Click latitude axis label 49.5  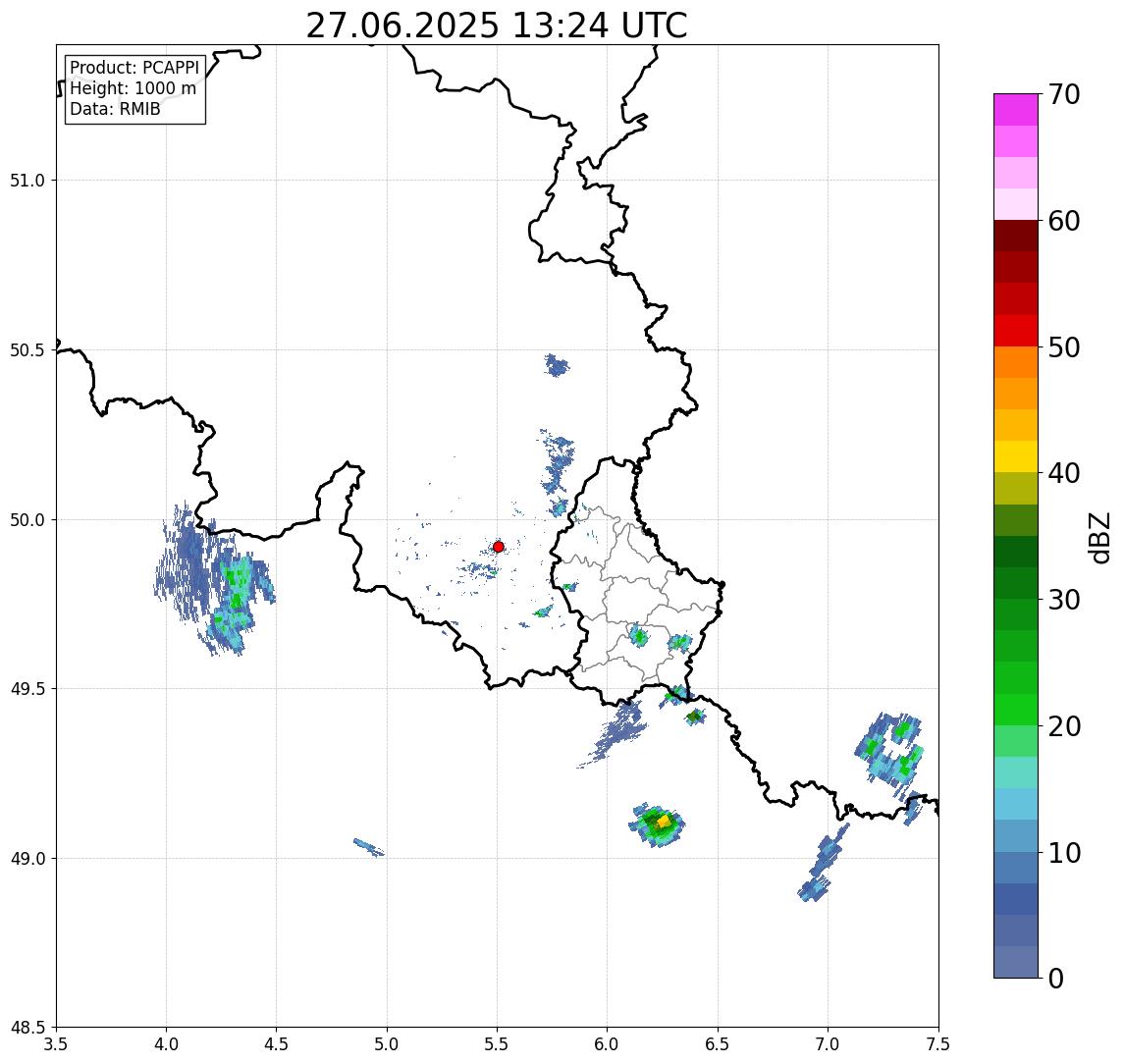27,689
